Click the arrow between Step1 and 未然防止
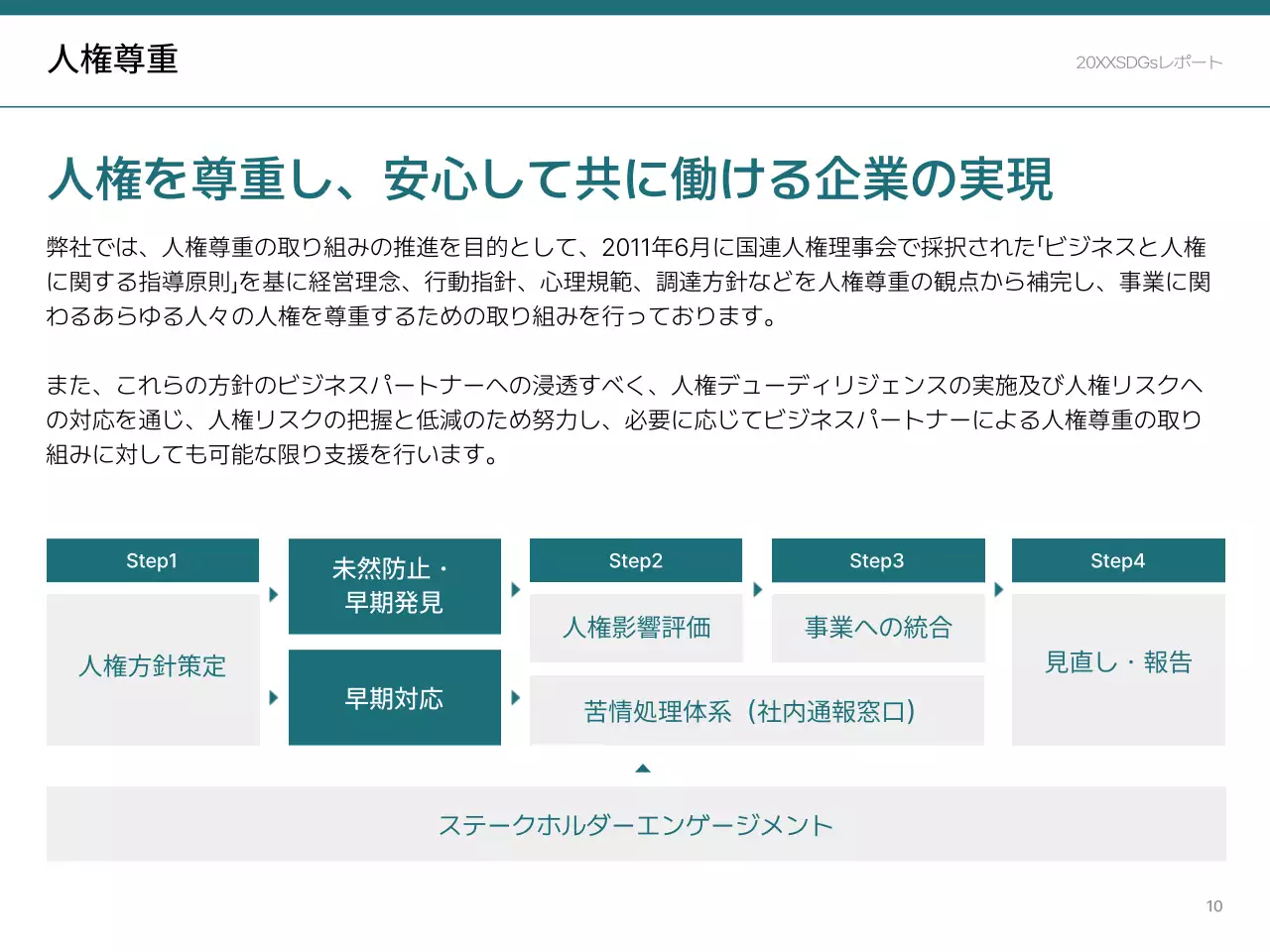This screenshot has width=1270, height=952. point(274,593)
